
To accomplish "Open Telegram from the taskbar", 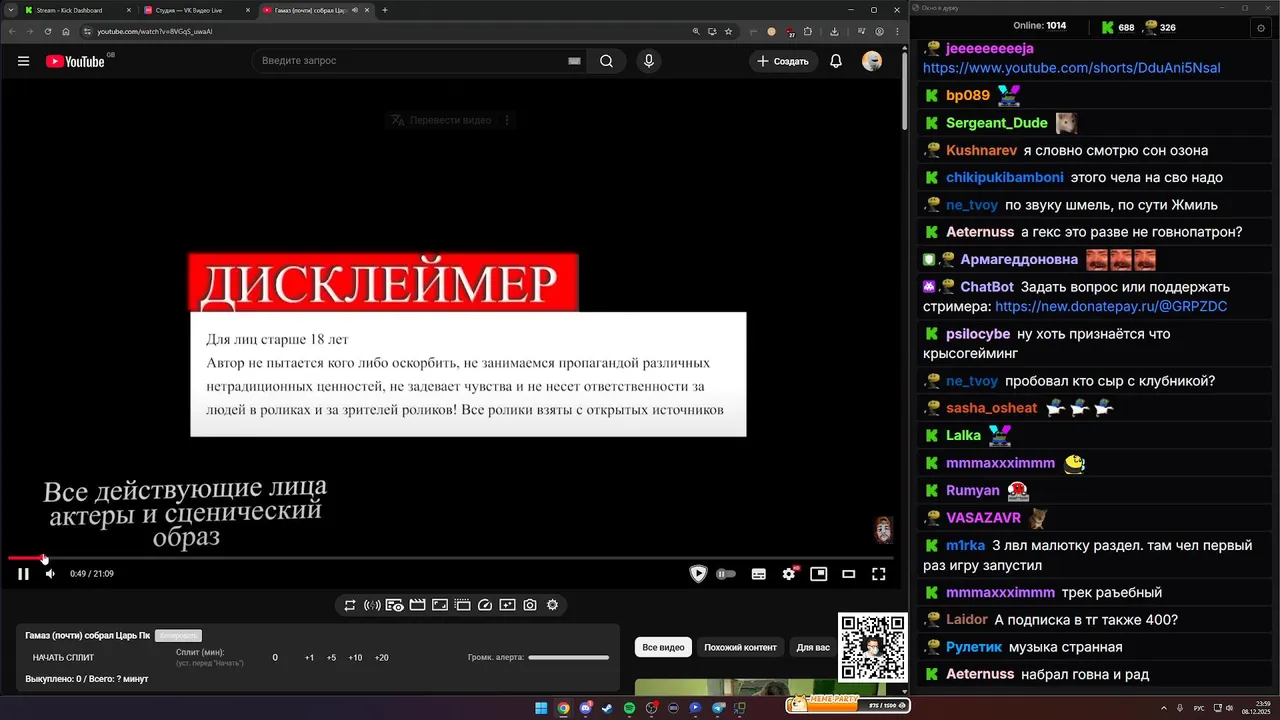I will [718, 708].
